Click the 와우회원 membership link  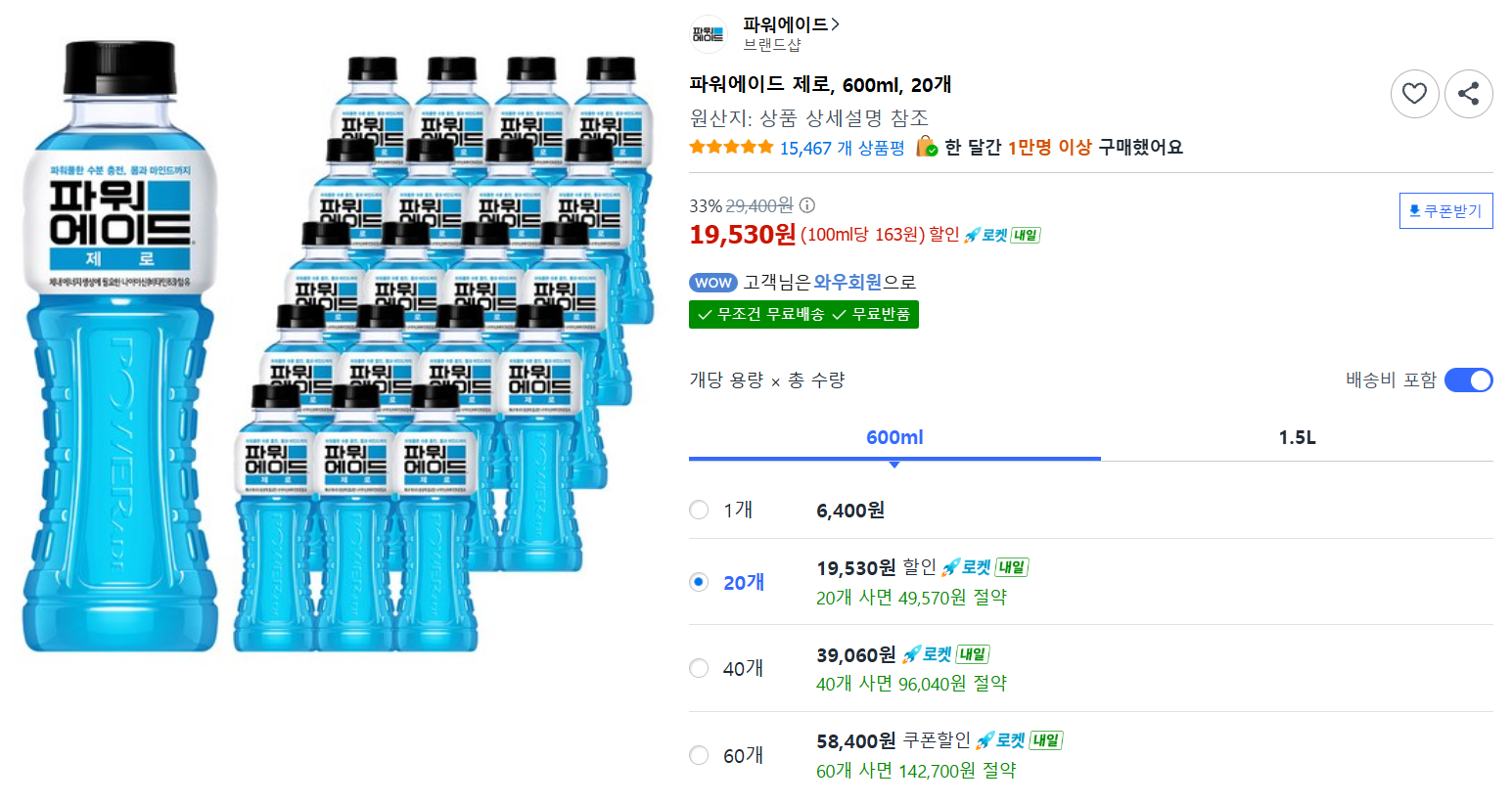(x=848, y=283)
